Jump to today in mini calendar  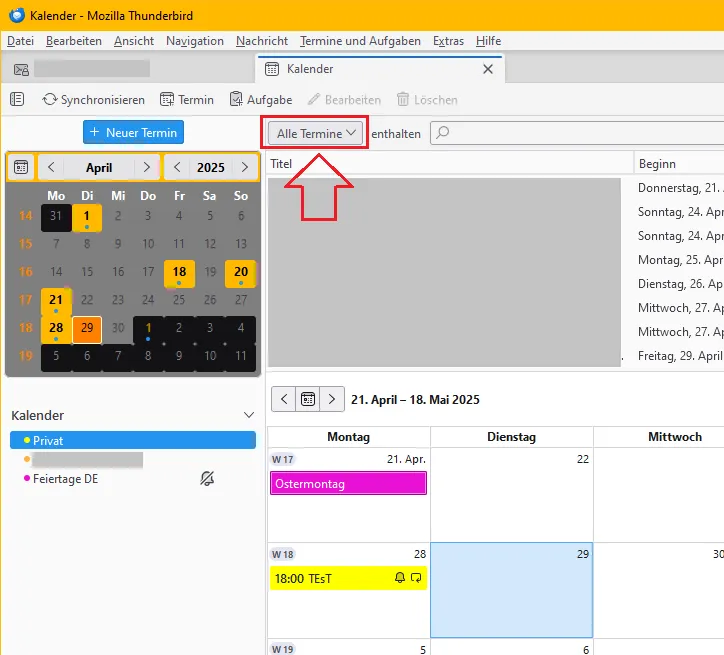point(21,167)
